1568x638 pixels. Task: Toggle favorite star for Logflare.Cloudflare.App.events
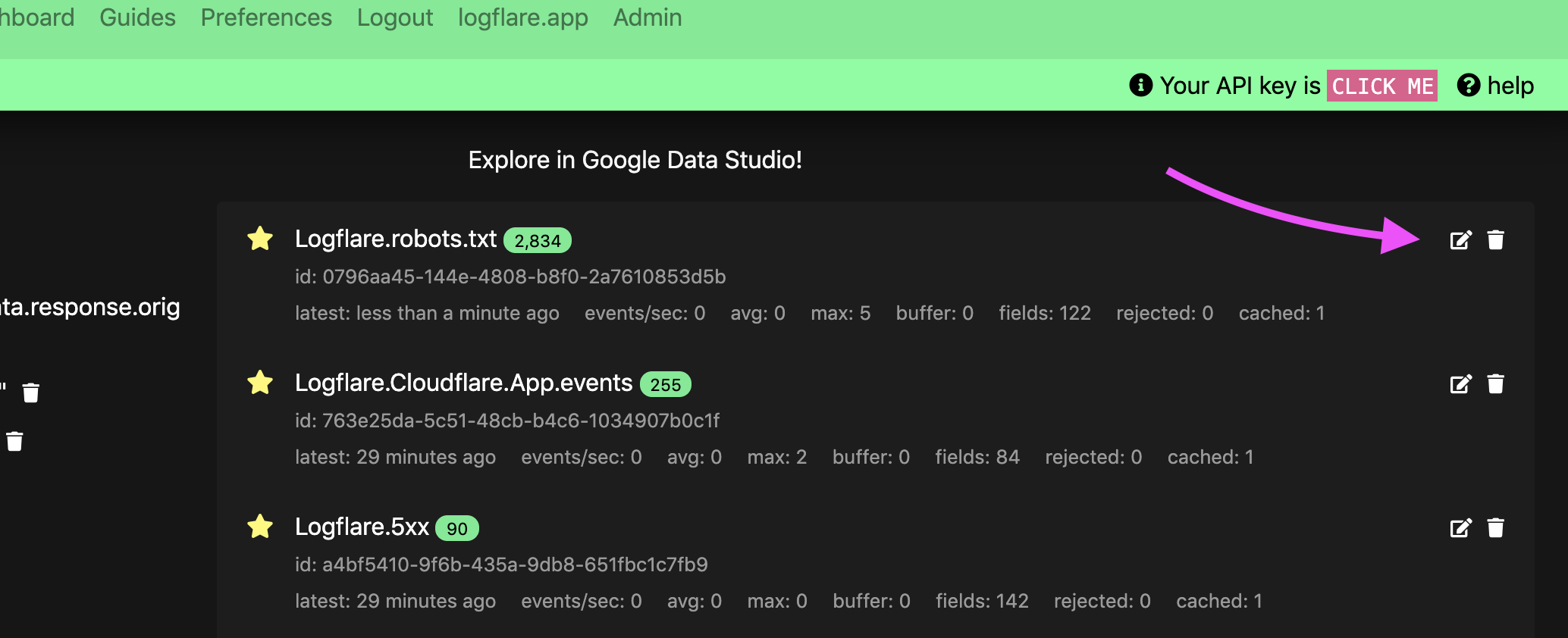260,383
